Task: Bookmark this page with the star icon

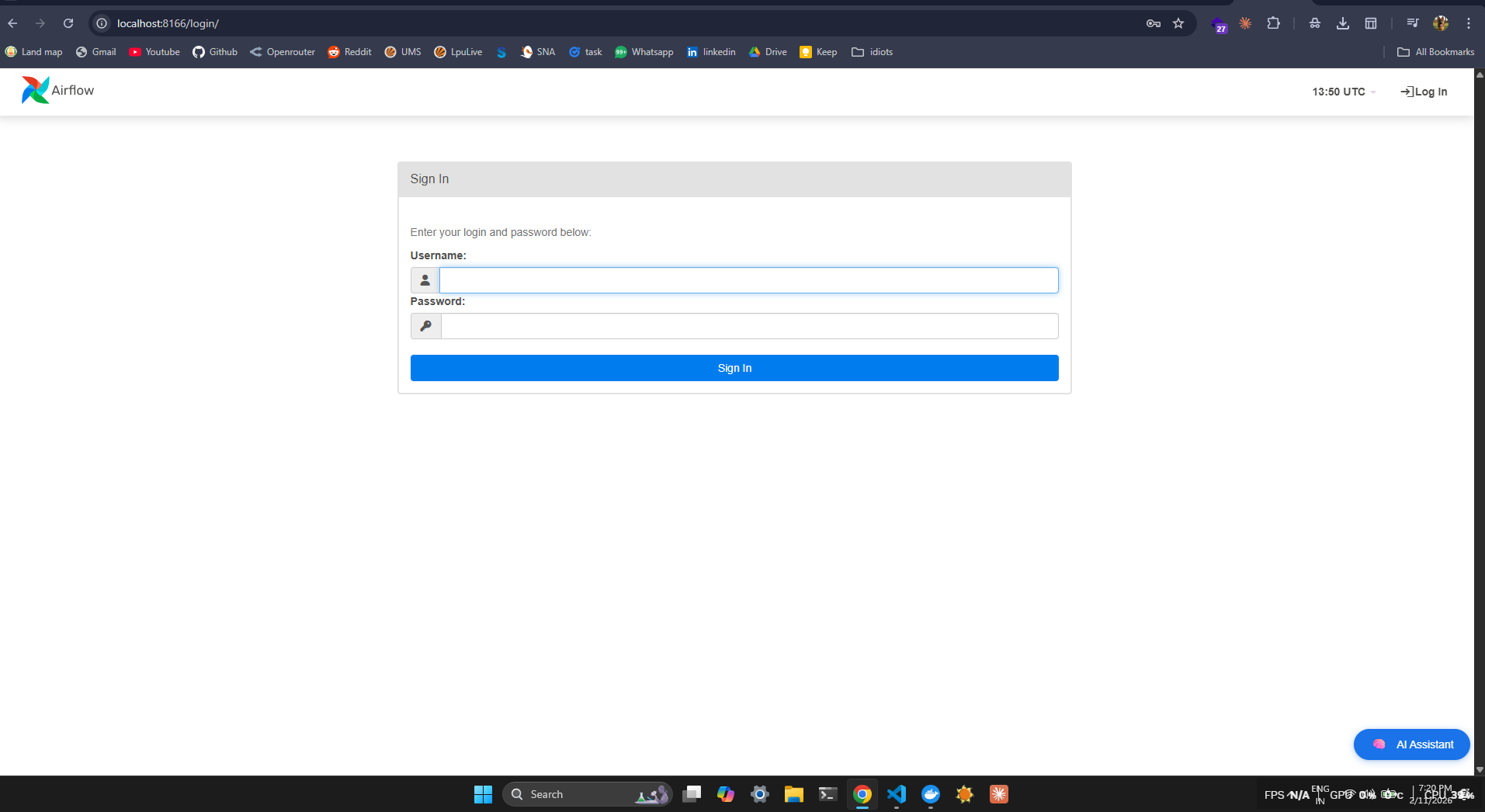Action: click(x=1178, y=23)
